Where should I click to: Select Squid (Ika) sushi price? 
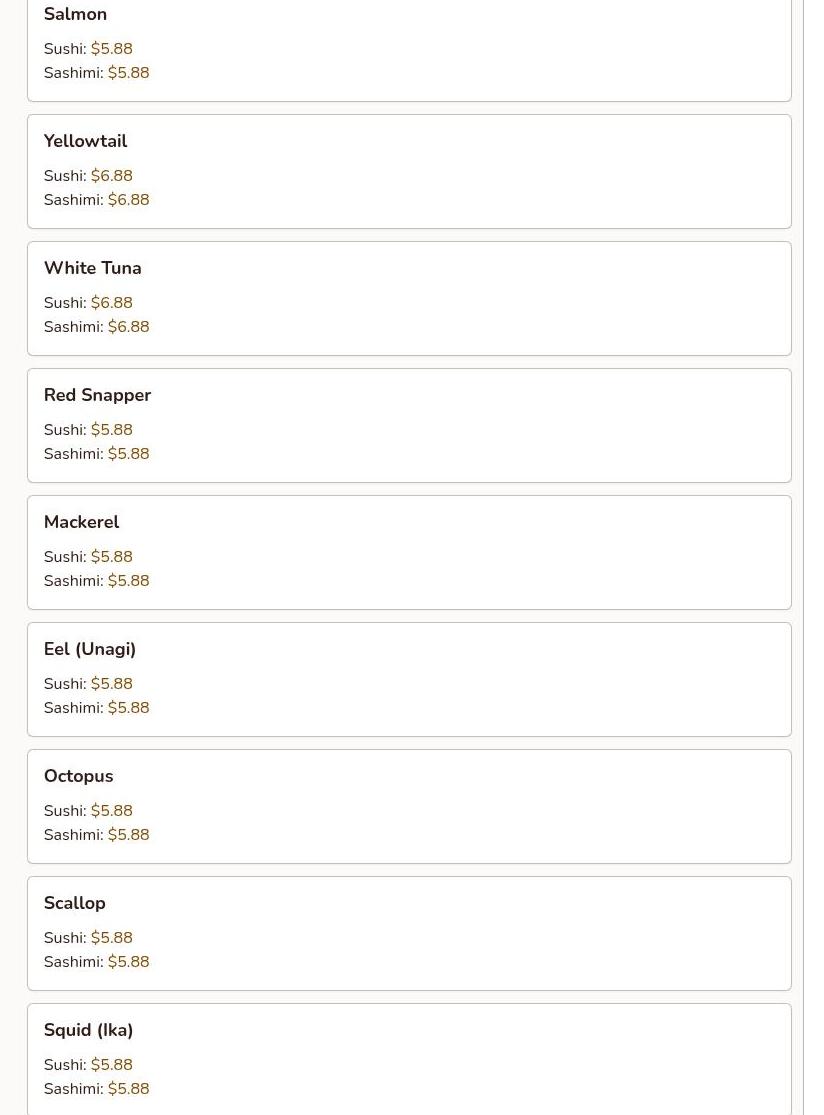tap(112, 1065)
